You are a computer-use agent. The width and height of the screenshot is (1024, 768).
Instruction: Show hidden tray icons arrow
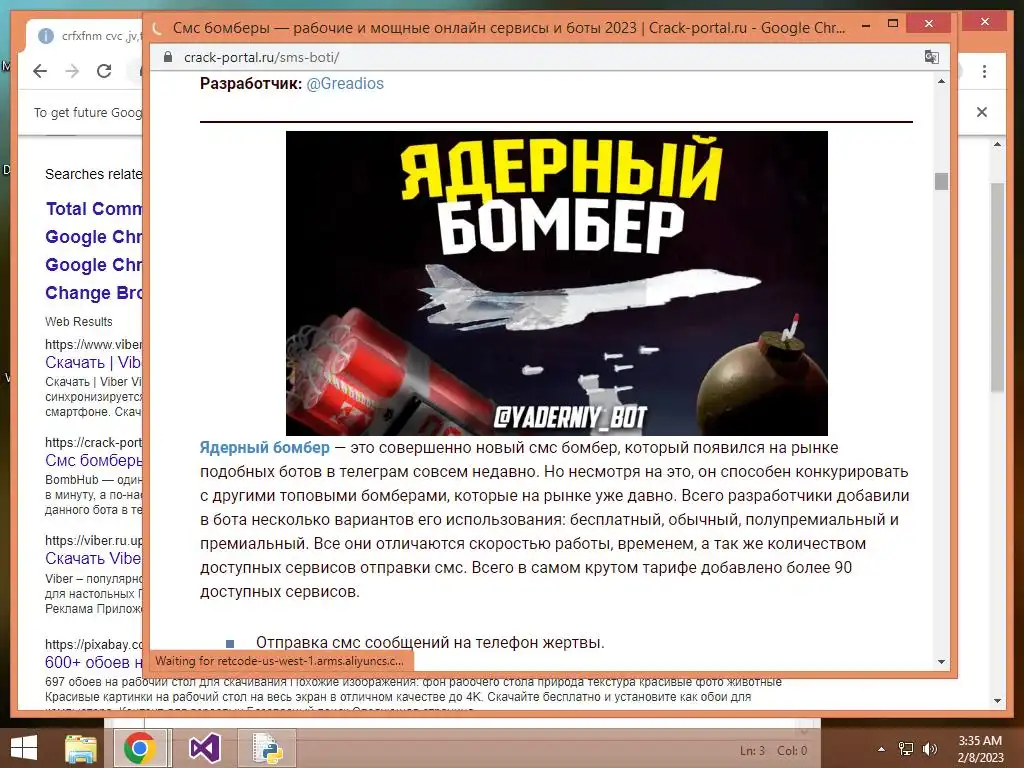tap(881, 749)
